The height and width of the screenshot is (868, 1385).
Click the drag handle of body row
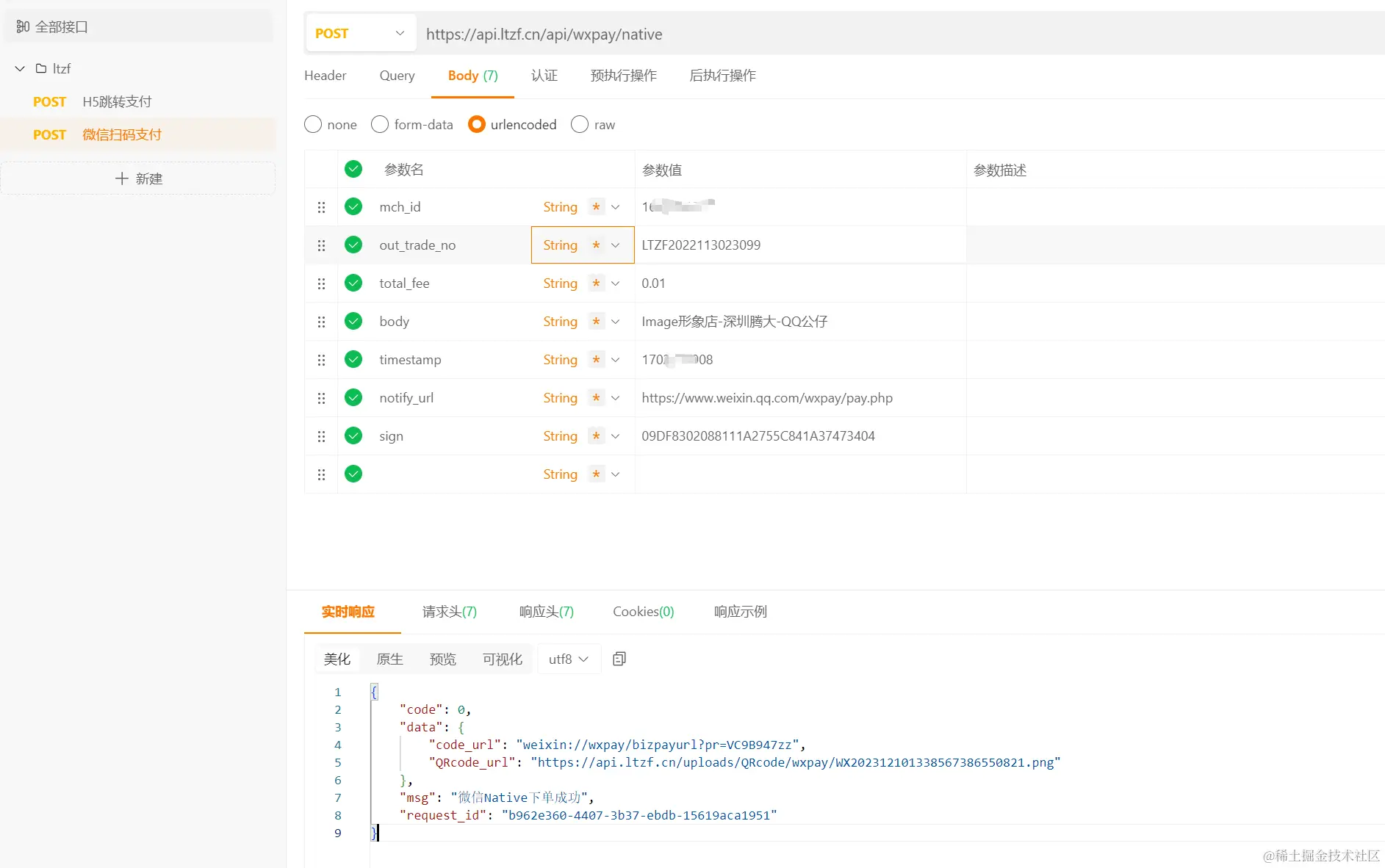(x=321, y=322)
